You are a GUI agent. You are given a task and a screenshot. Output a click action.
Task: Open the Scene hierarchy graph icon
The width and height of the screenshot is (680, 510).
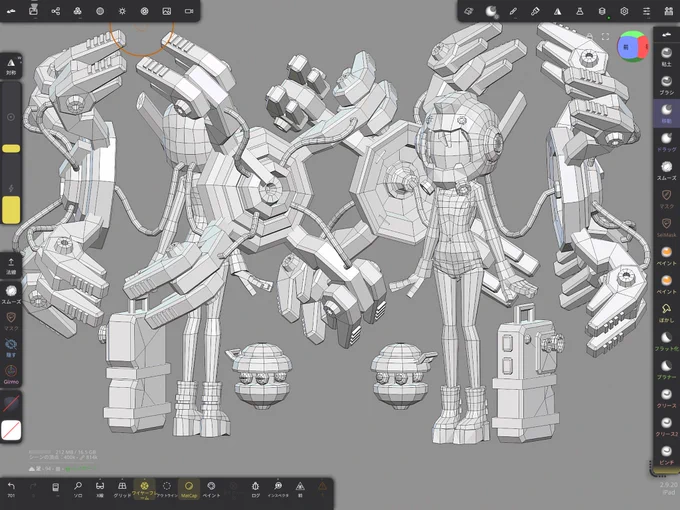coord(56,11)
